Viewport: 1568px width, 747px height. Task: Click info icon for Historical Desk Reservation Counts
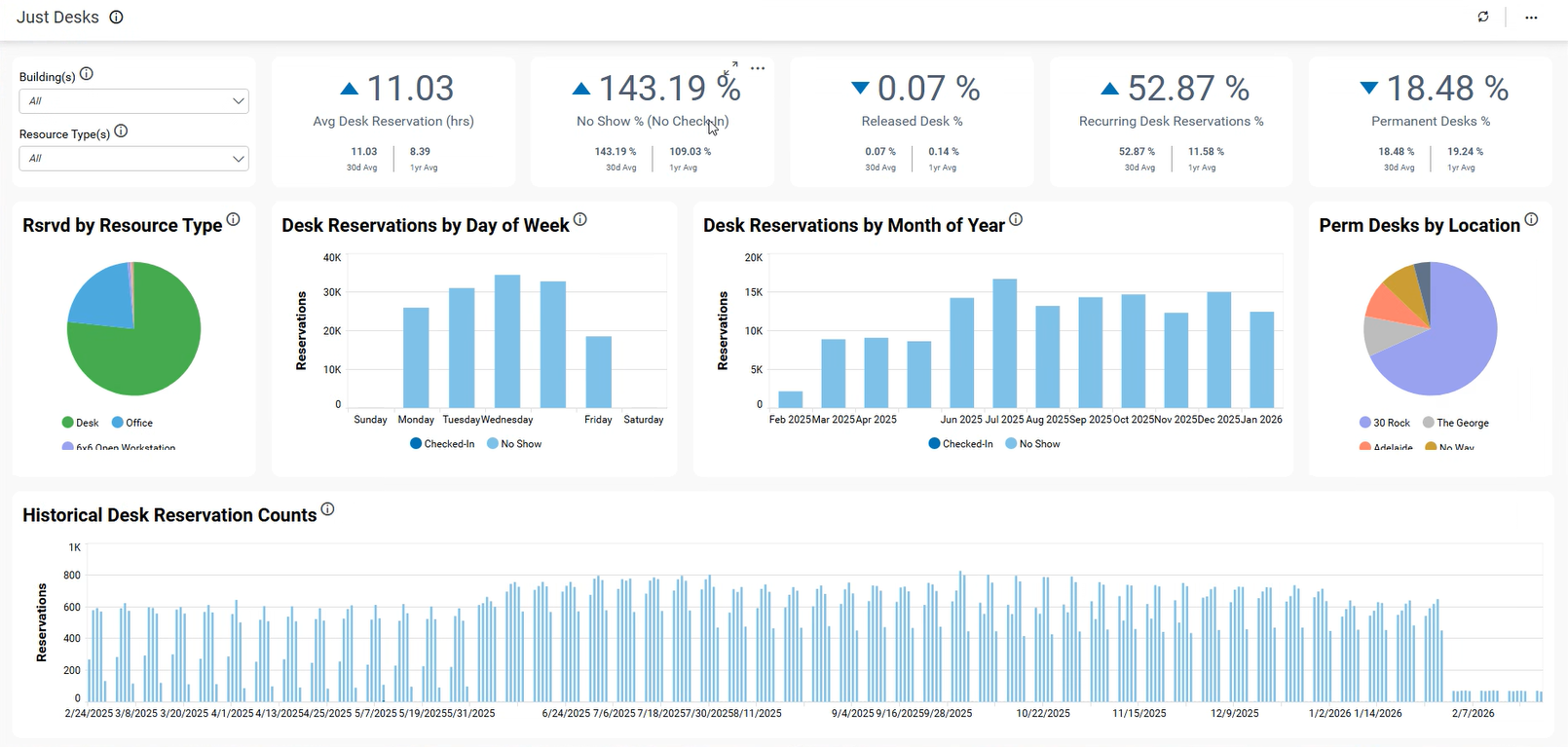327,509
